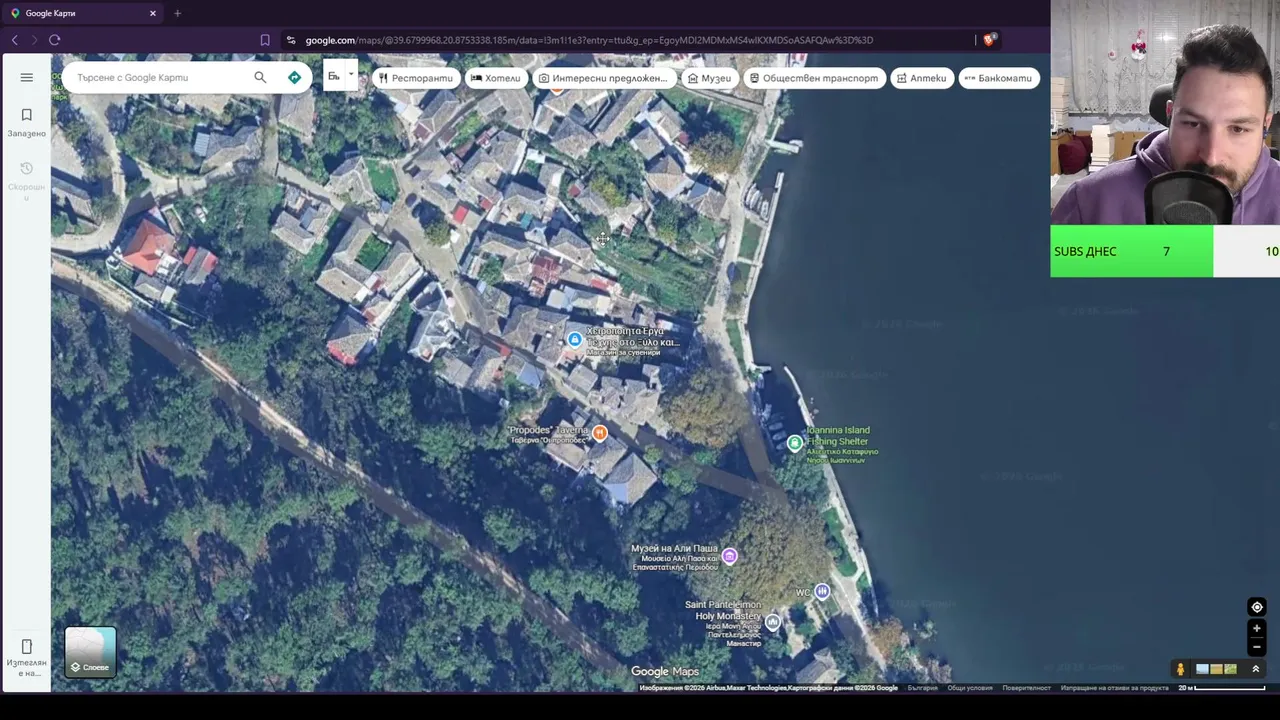Select the Google Карти browser tab
Screen dimensions: 1280x720
pos(82,13)
